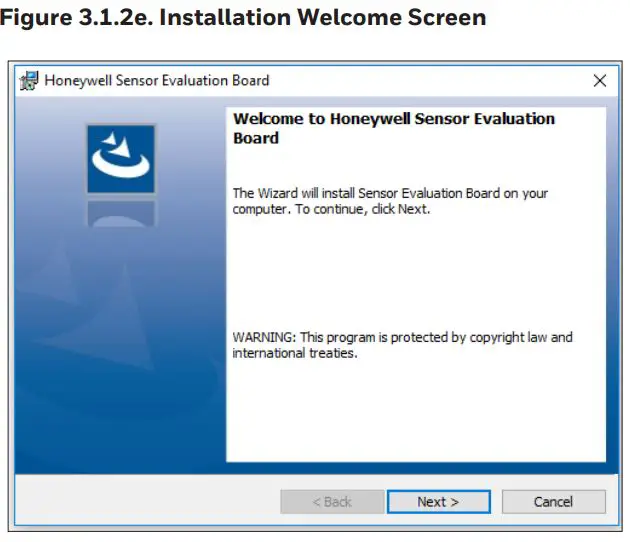Viewport: 630px width, 542px height.
Task: Close the Honeywell Sensor Evaluation Board window
Action: tap(599, 81)
